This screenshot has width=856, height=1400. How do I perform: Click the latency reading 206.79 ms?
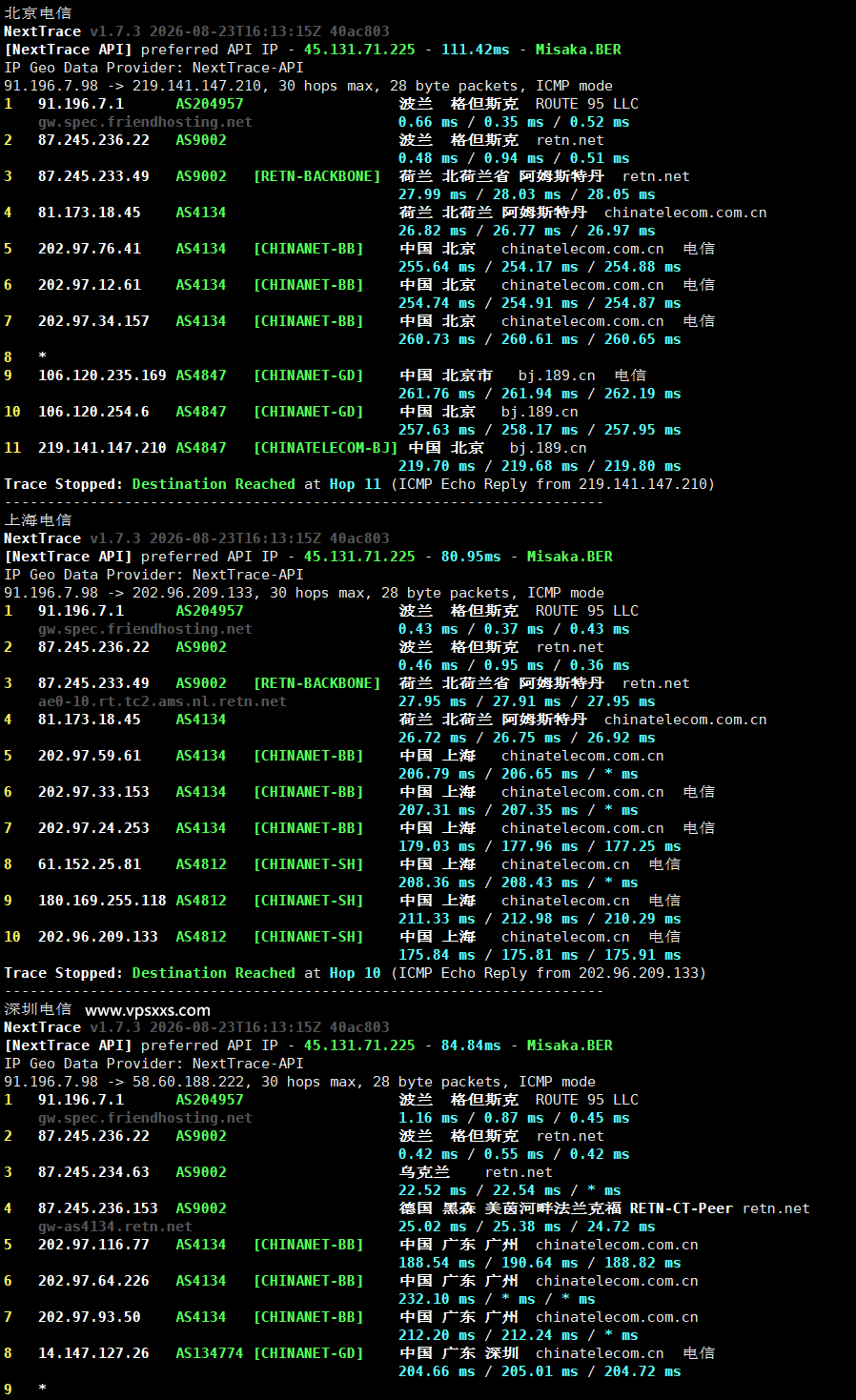437,774
